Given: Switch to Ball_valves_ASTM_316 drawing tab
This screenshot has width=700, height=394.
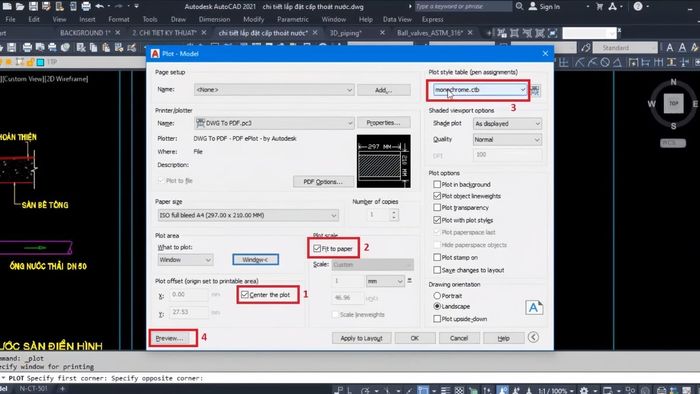Looking at the screenshot, I should 429,33.
